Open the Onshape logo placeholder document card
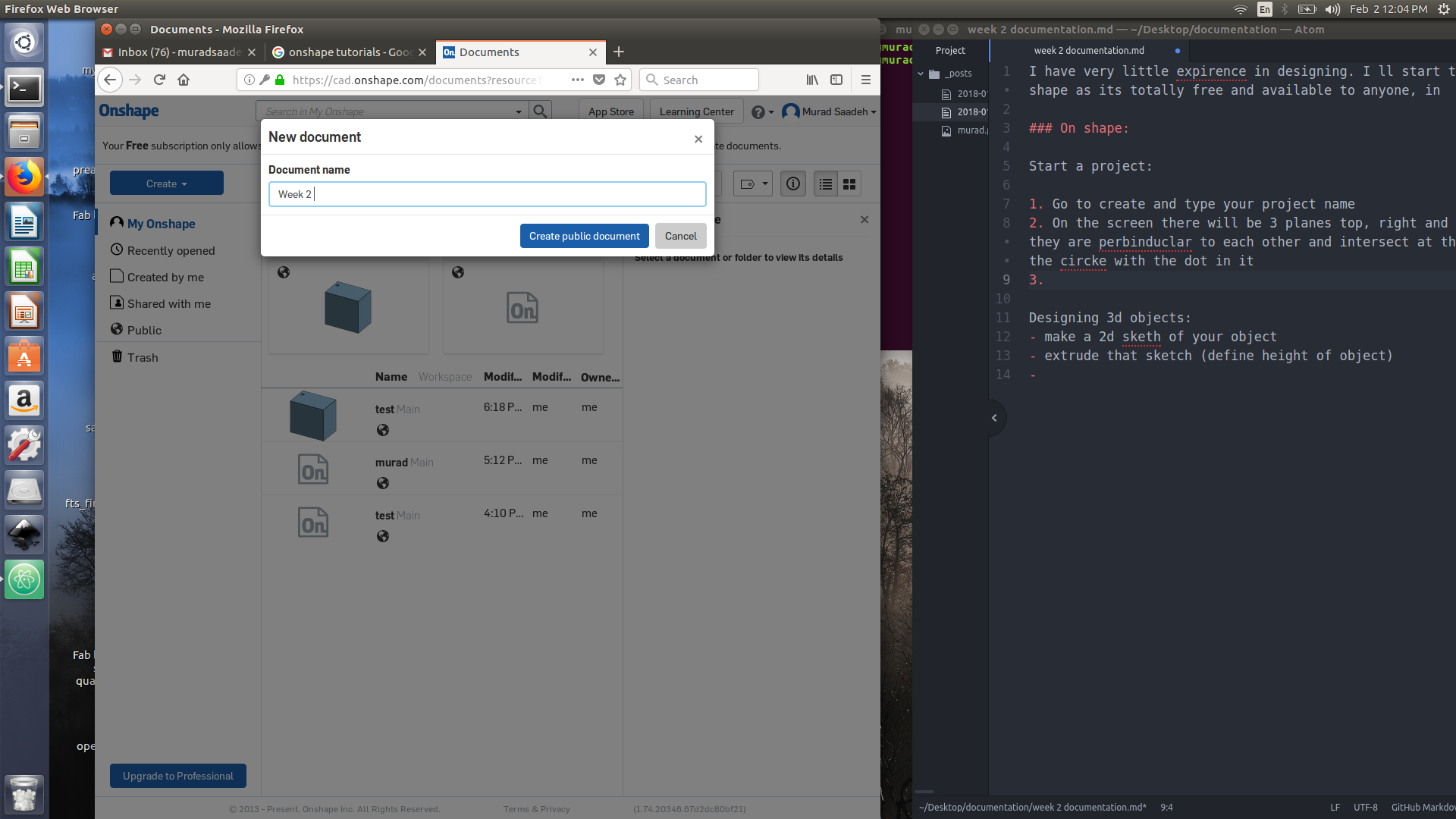The image size is (1456, 819). tap(523, 306)
